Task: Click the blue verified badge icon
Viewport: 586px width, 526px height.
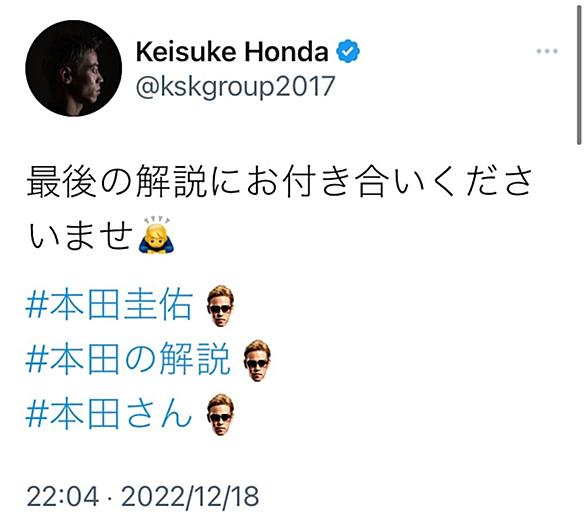Action: tap(348, 51)
